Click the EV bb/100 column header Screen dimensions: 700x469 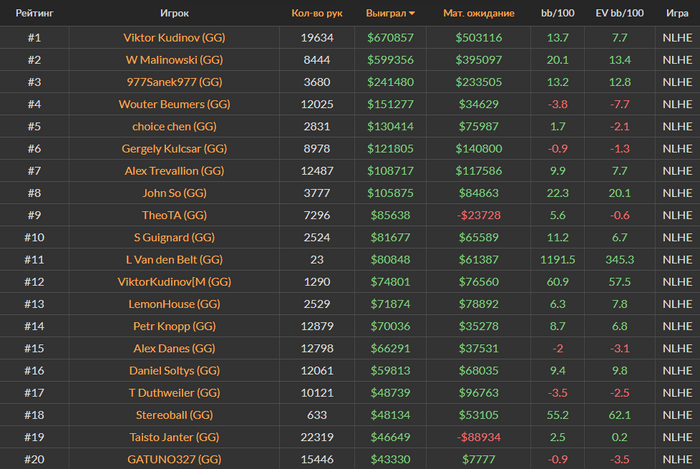click(620, 14)
